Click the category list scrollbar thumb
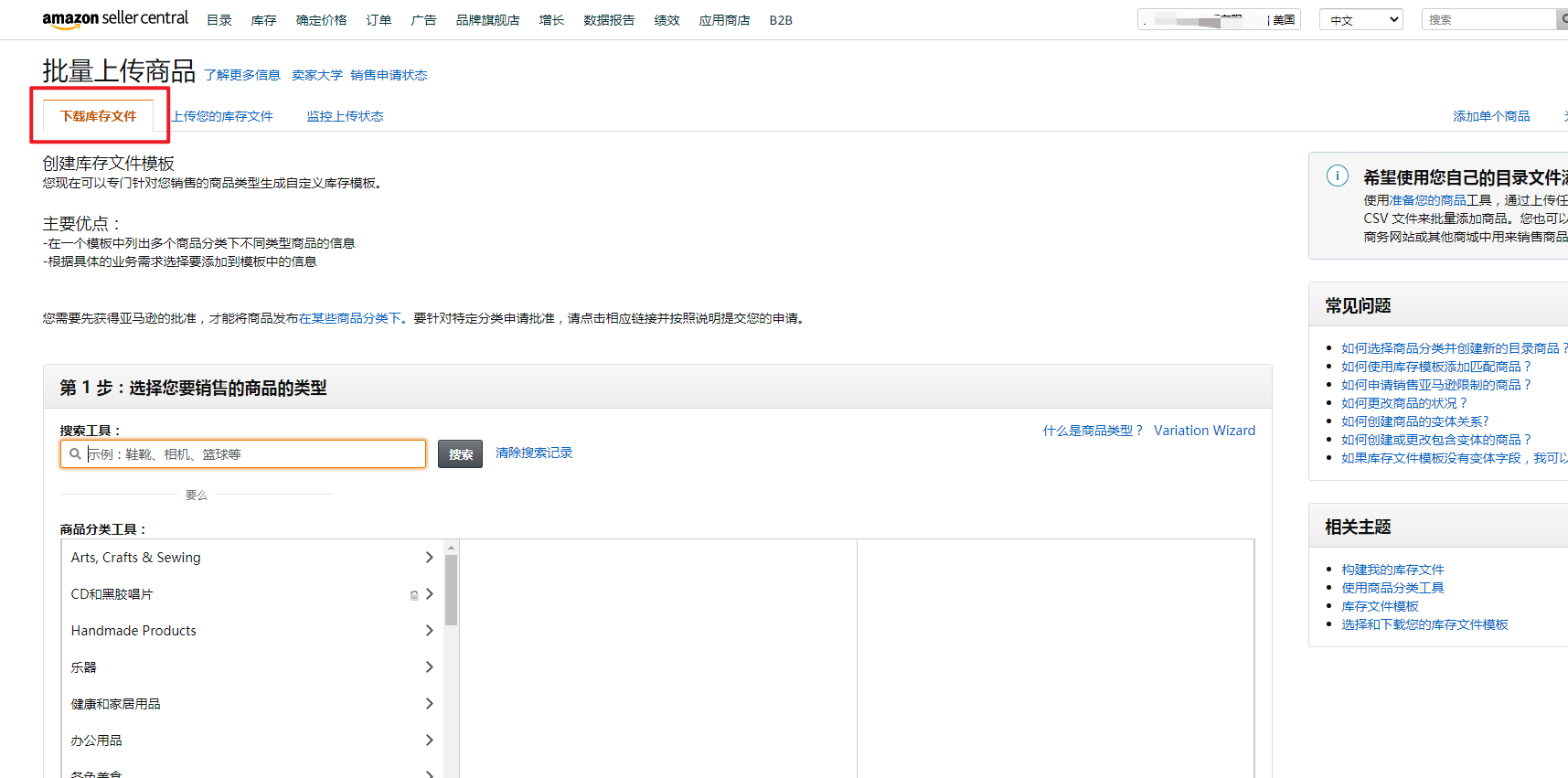The width and height of the screenshot is (1568, 778). point(451,590)
